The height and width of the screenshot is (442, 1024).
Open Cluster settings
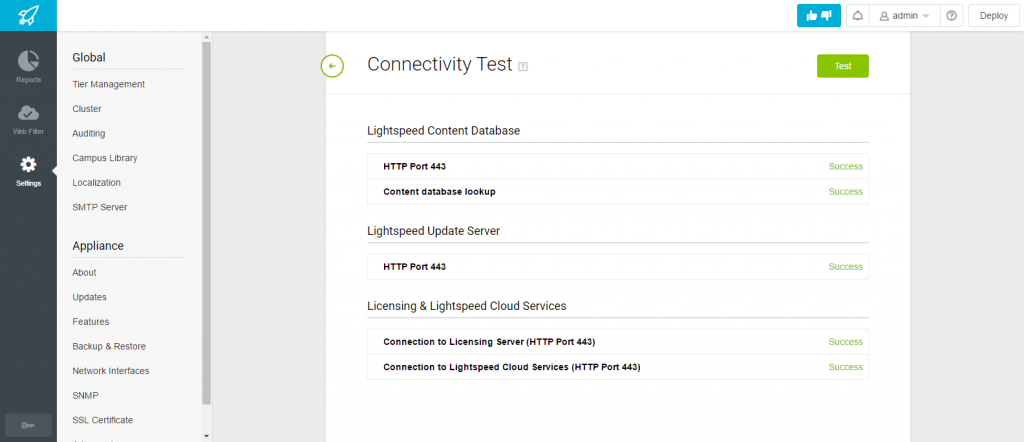point(87,109)
